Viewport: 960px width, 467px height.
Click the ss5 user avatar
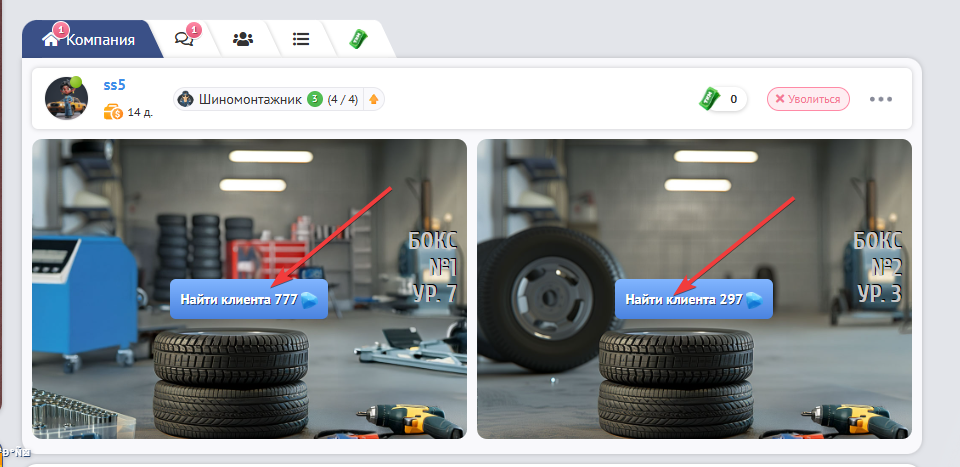coord(66,98)
